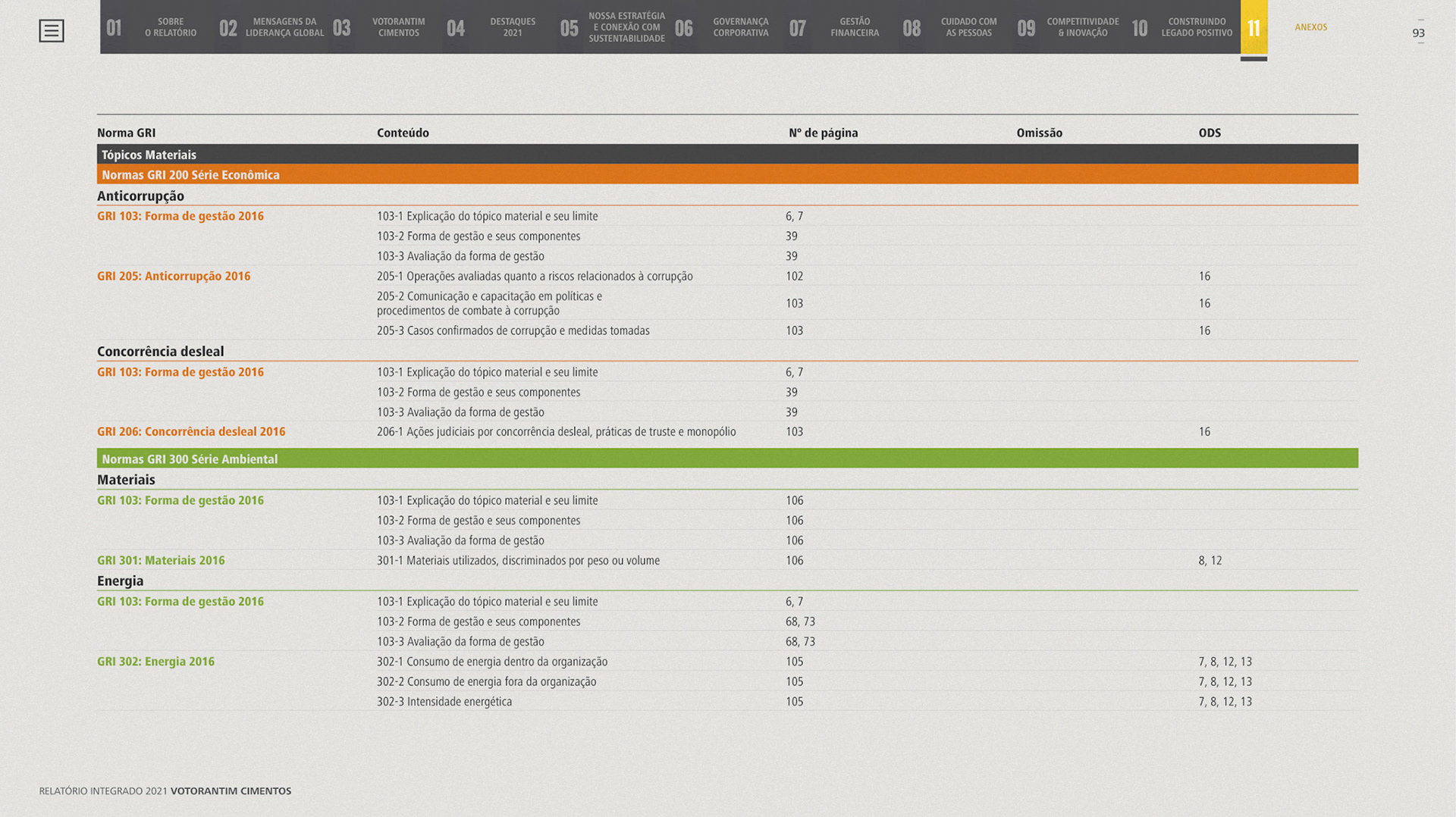The height and width of the screenshot is (817, 1456).
Task: Click 205-3 Casos confirmados de corrupção text
Action: (513, 330)
